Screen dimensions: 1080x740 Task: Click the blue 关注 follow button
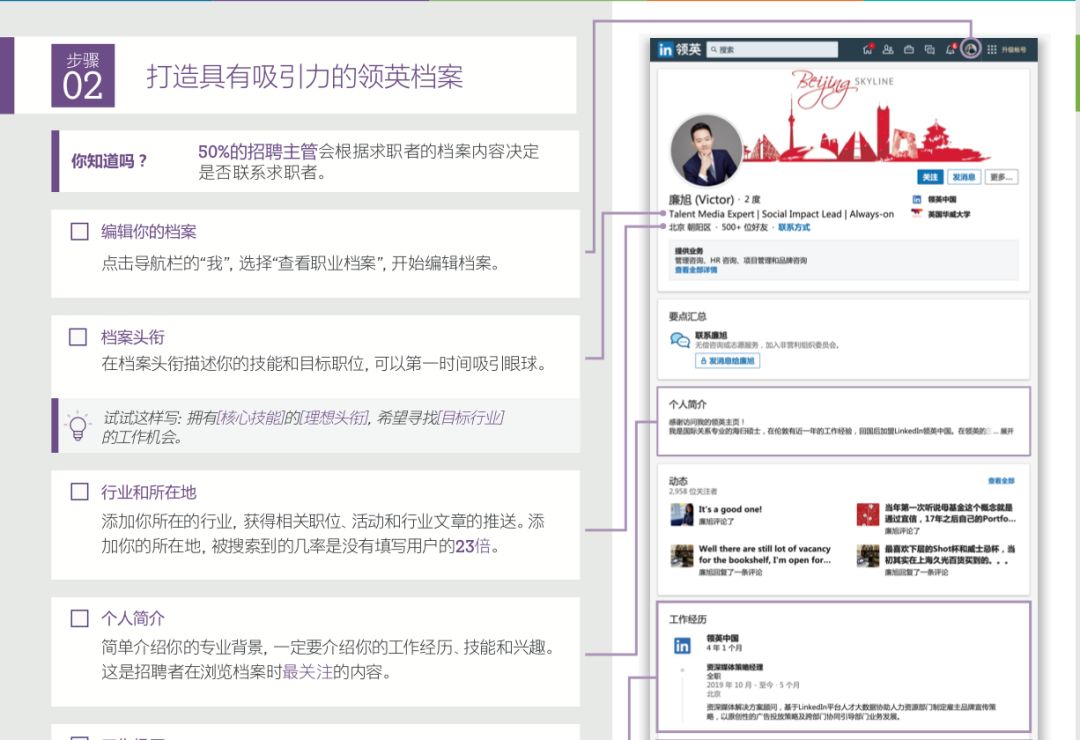[930, 177]
